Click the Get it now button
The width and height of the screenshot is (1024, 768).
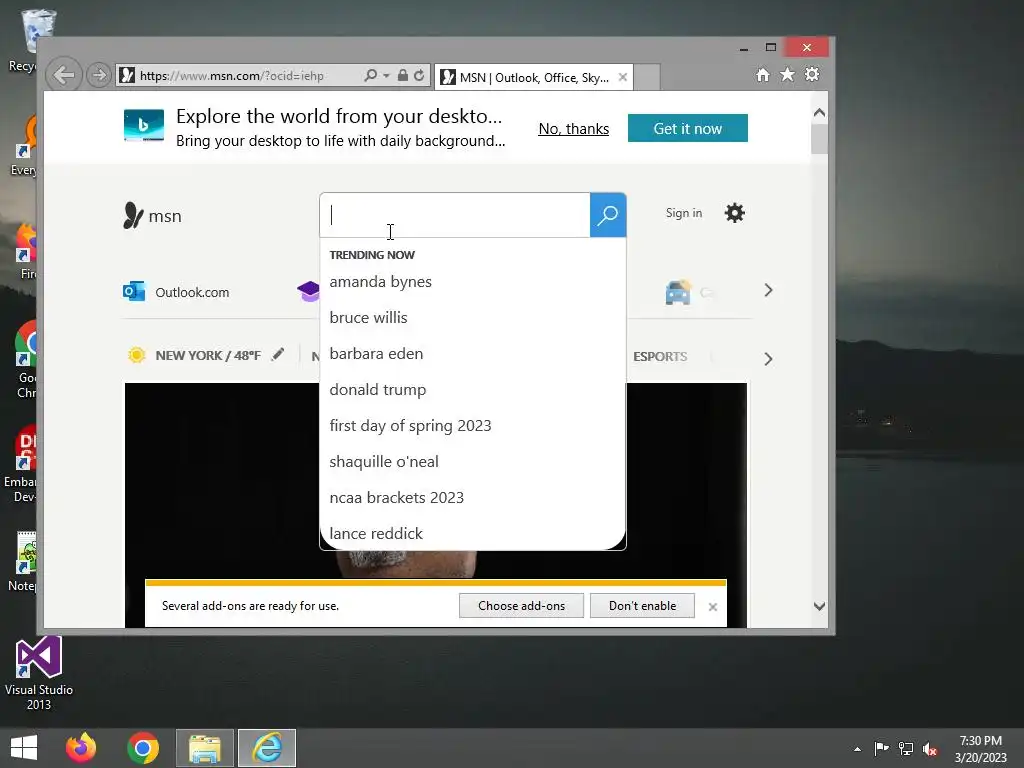click(x=688, y=128)
